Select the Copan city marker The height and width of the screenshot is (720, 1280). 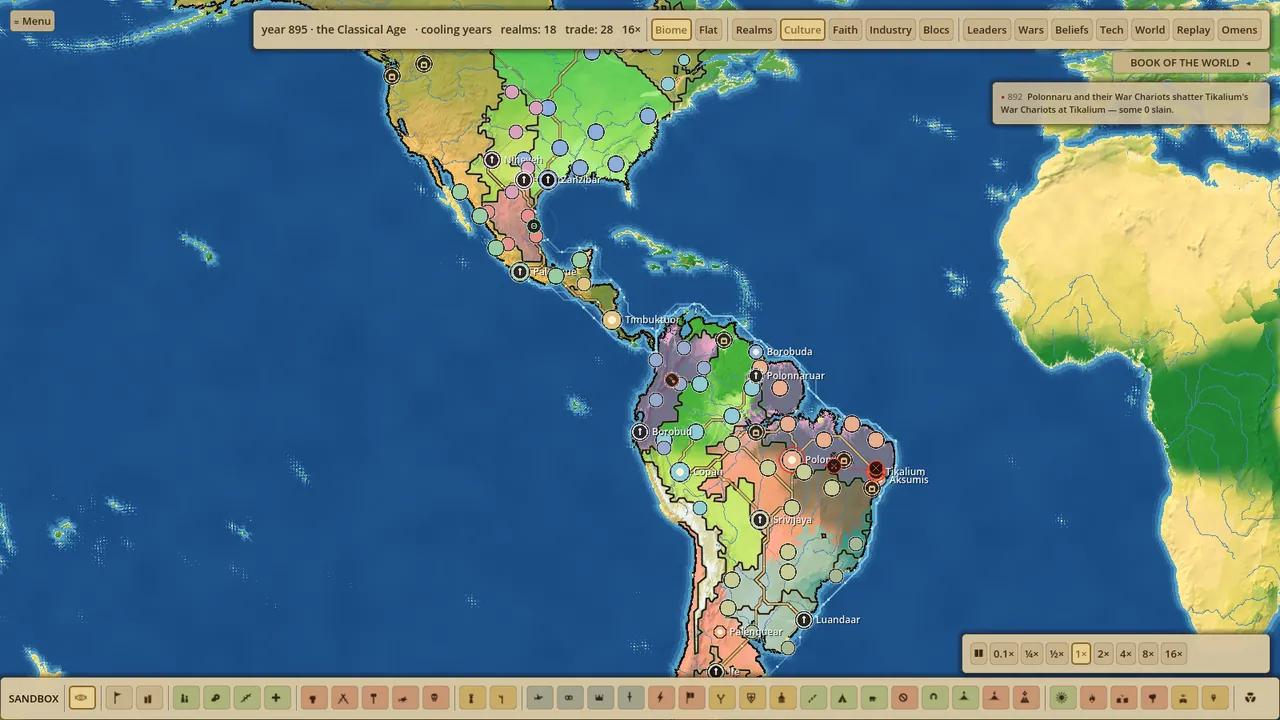680,472
